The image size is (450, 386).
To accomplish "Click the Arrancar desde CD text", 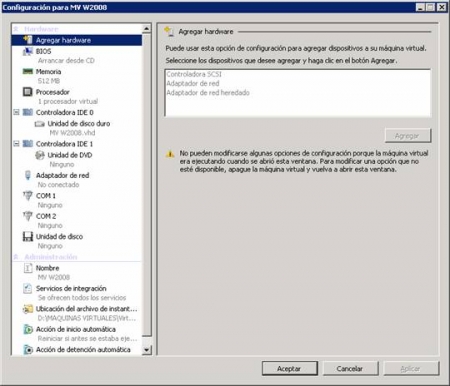I will point(66,60).
